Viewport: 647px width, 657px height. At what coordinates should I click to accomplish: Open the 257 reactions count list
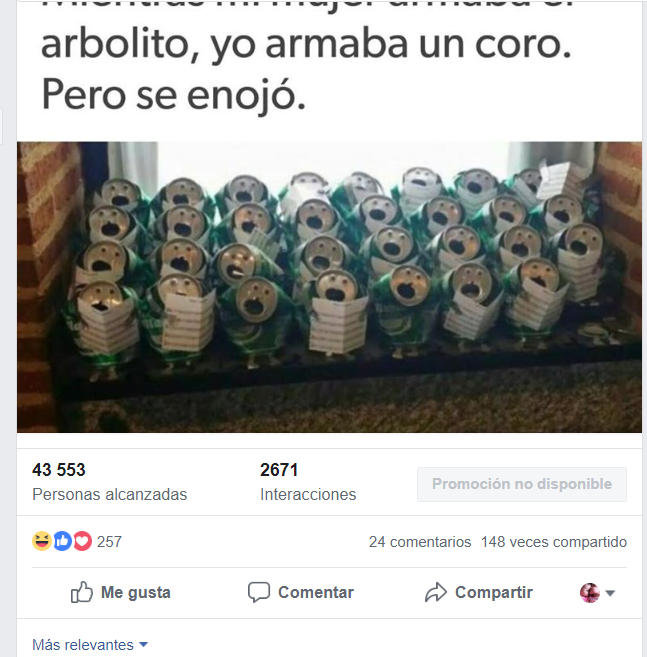pos(109,542)
